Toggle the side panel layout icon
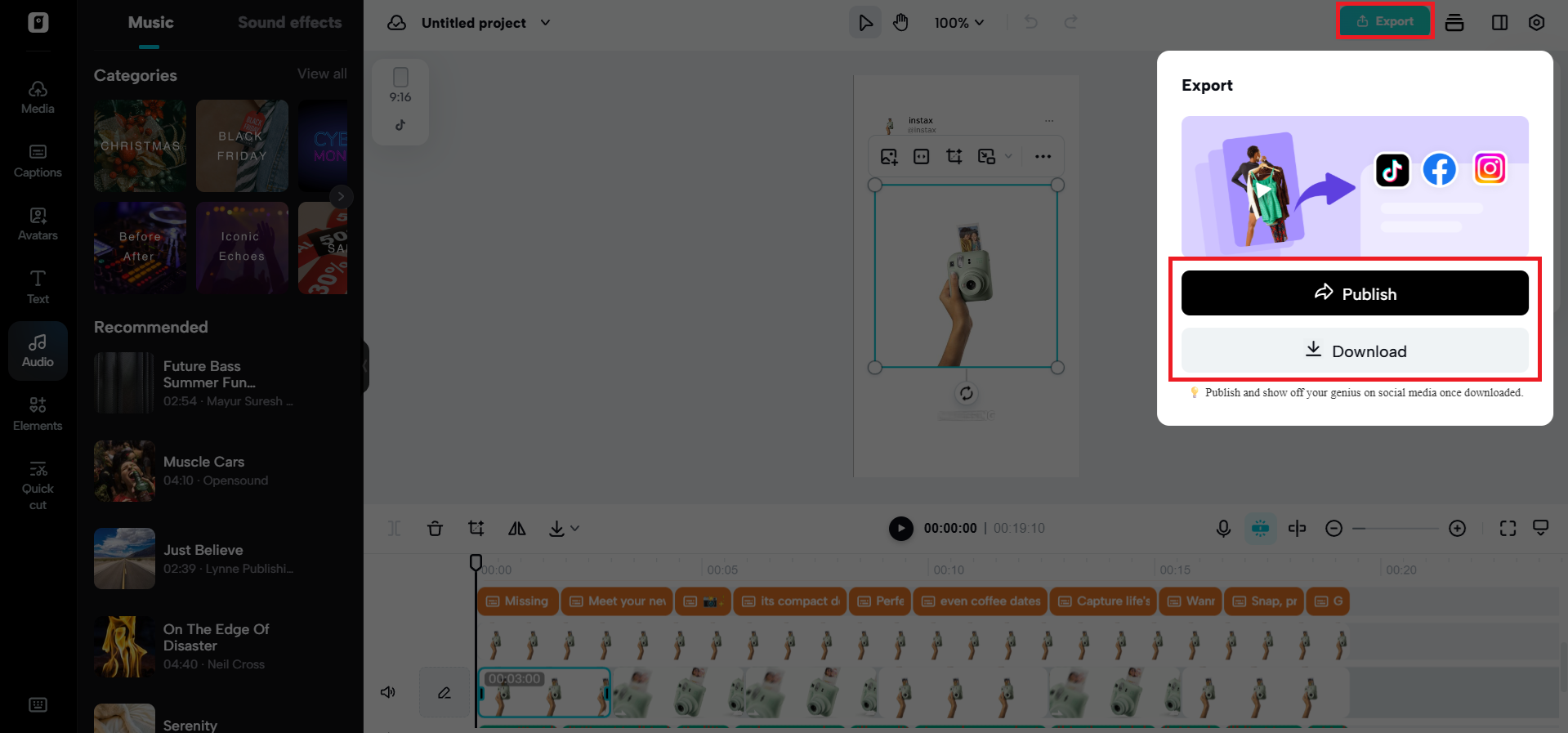1568x733 pixels. click(x=1499, y=22)
